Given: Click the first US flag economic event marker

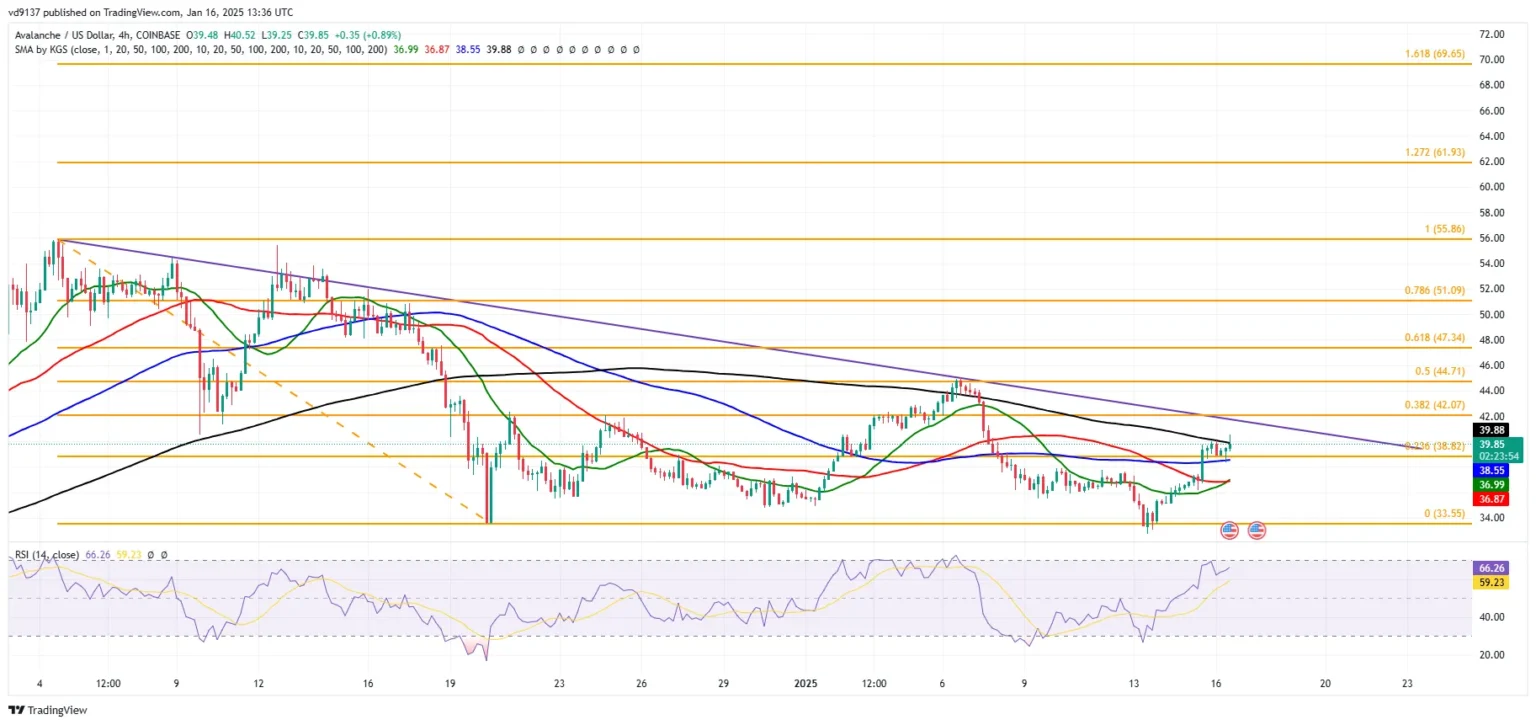Looking at the screenshot, I should 1229,529.
